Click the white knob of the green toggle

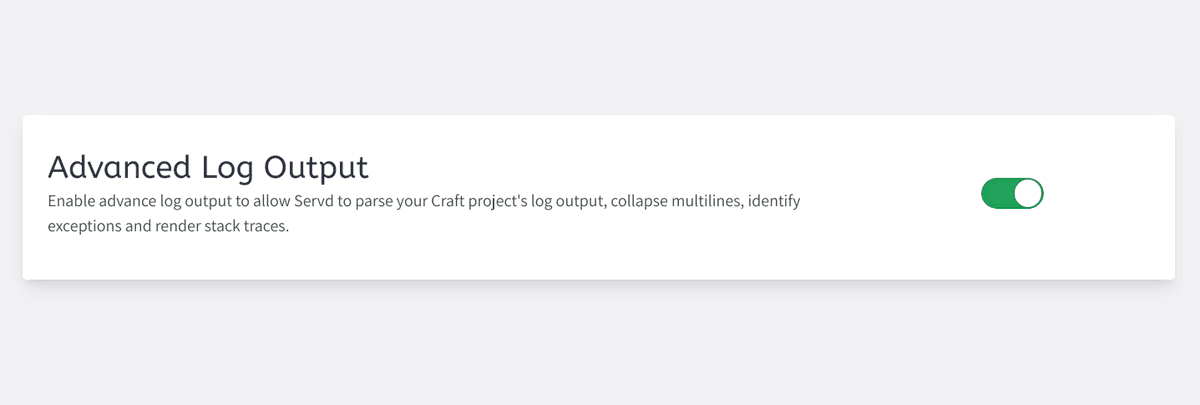click(1028, 194)
